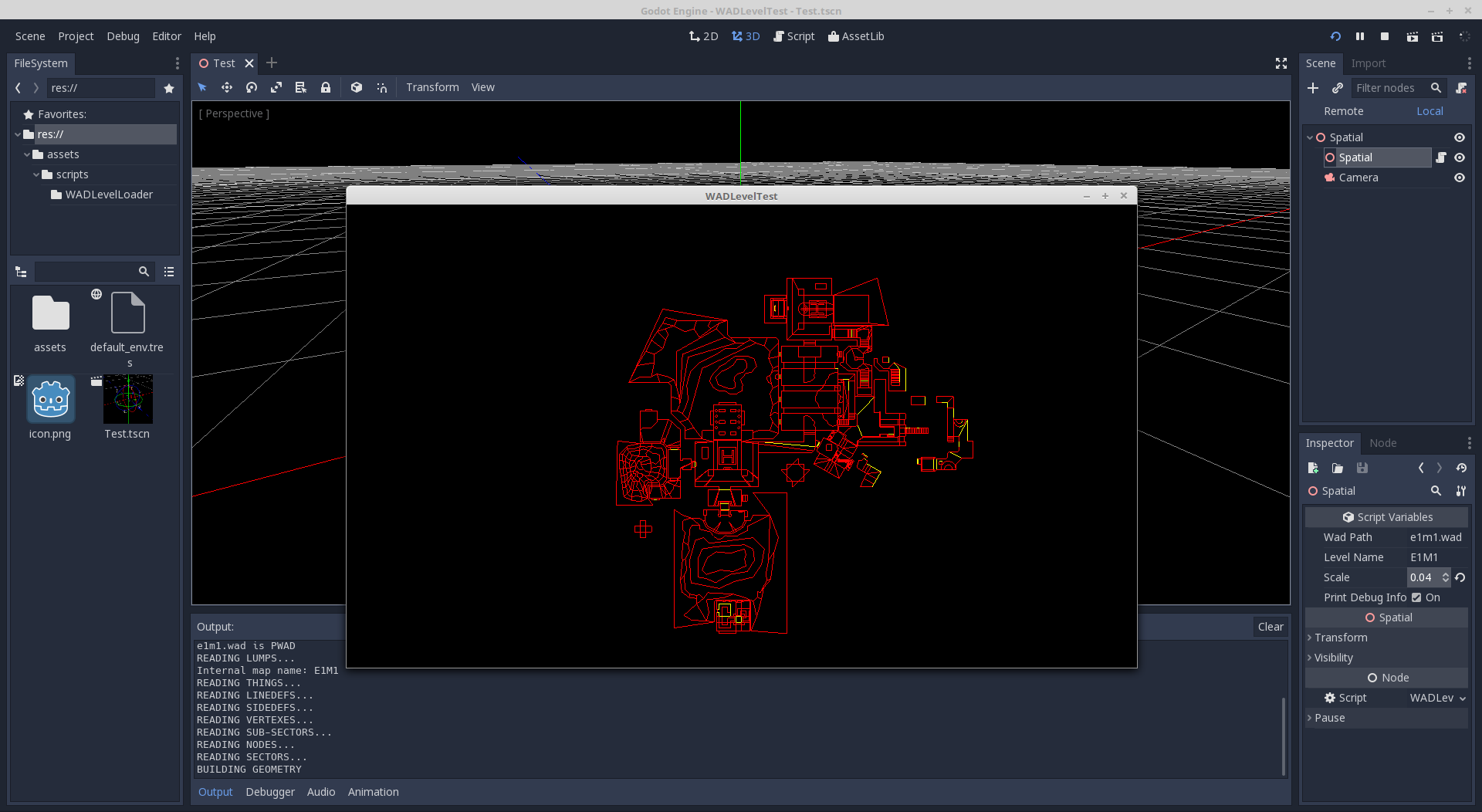Screen dimensions: 1482x812
Task: Add a new node with plus icon
Action: pos(1313,88)
